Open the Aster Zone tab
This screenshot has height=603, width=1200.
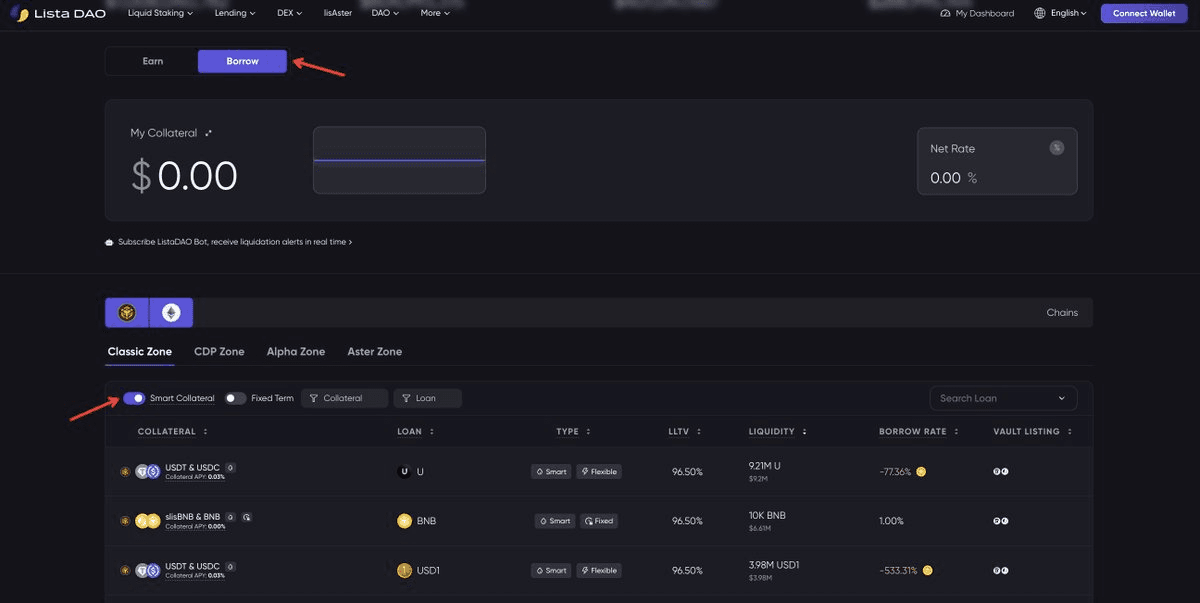pyautogui.click(x=375, y=352)
